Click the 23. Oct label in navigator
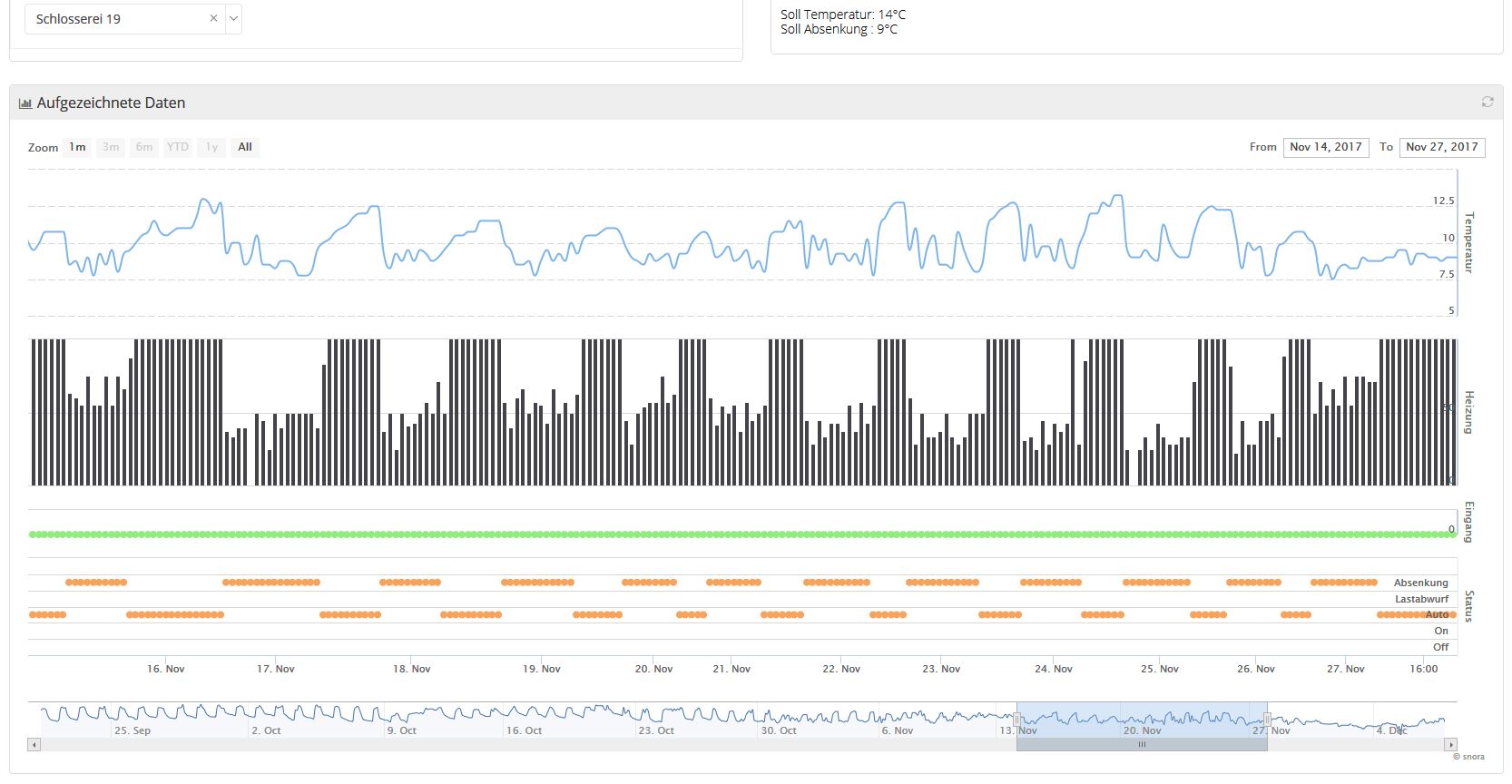Screen dimensions: 1512x784 (x=656, y=730)
